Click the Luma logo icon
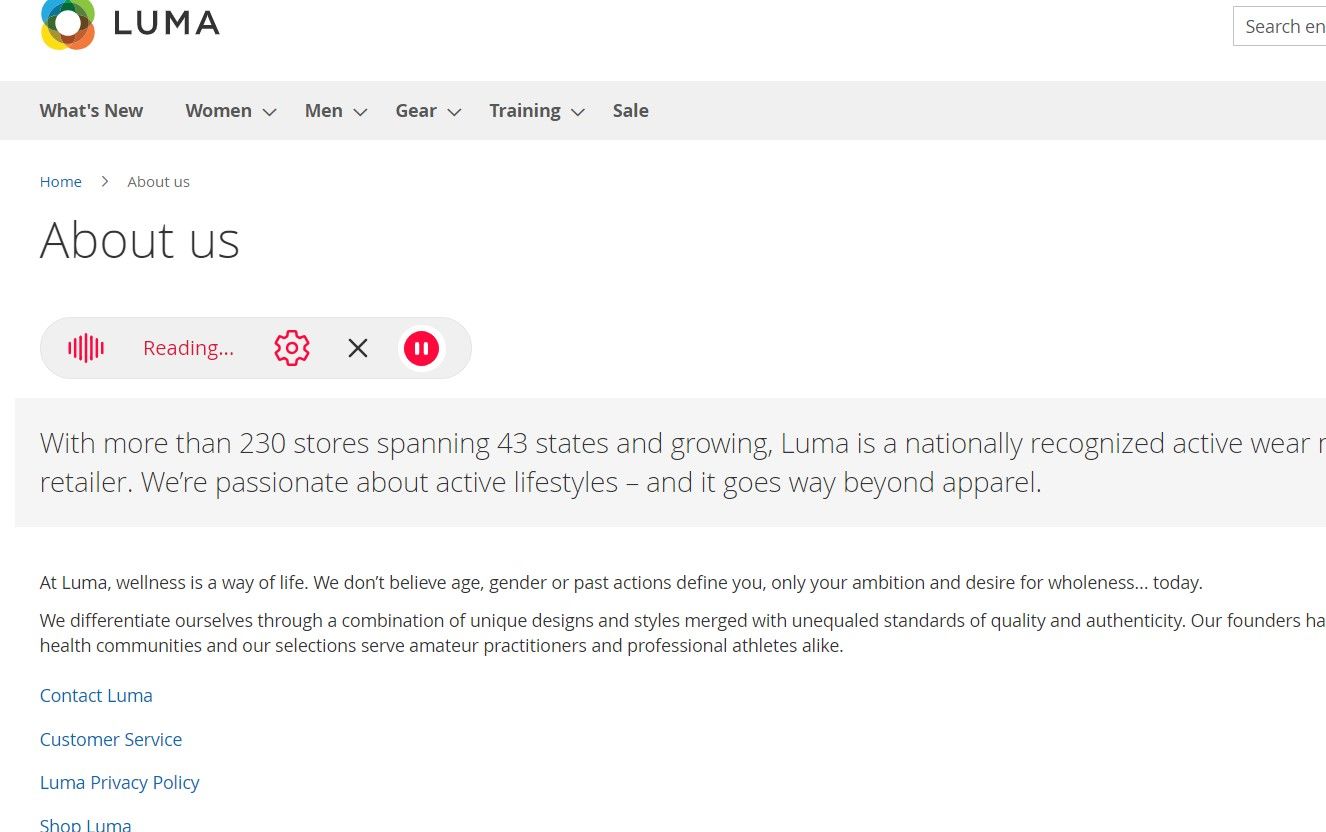 click(x=68, y=22)
